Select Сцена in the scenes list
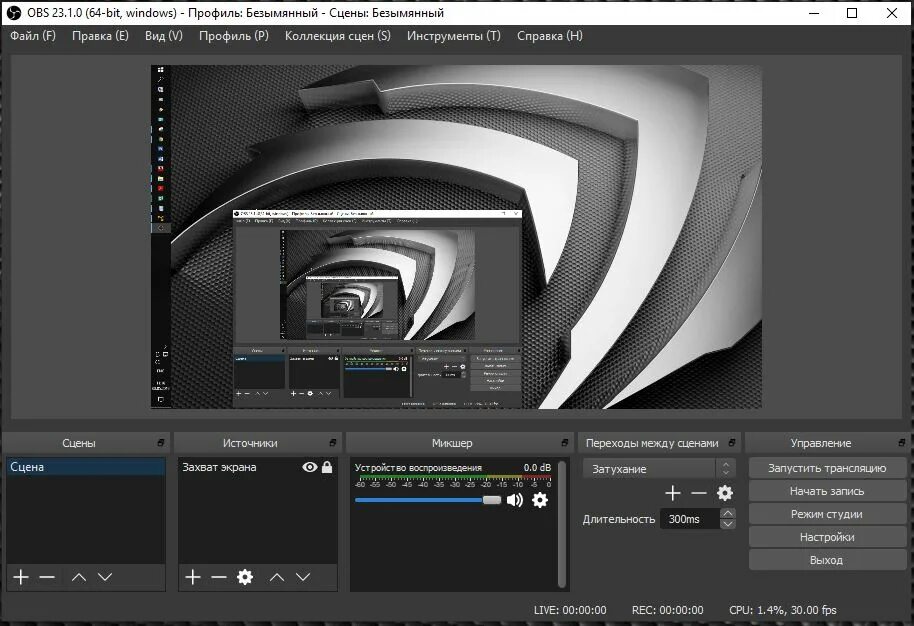Viewport: 914px width, 626px height. (x=86, y=467)
